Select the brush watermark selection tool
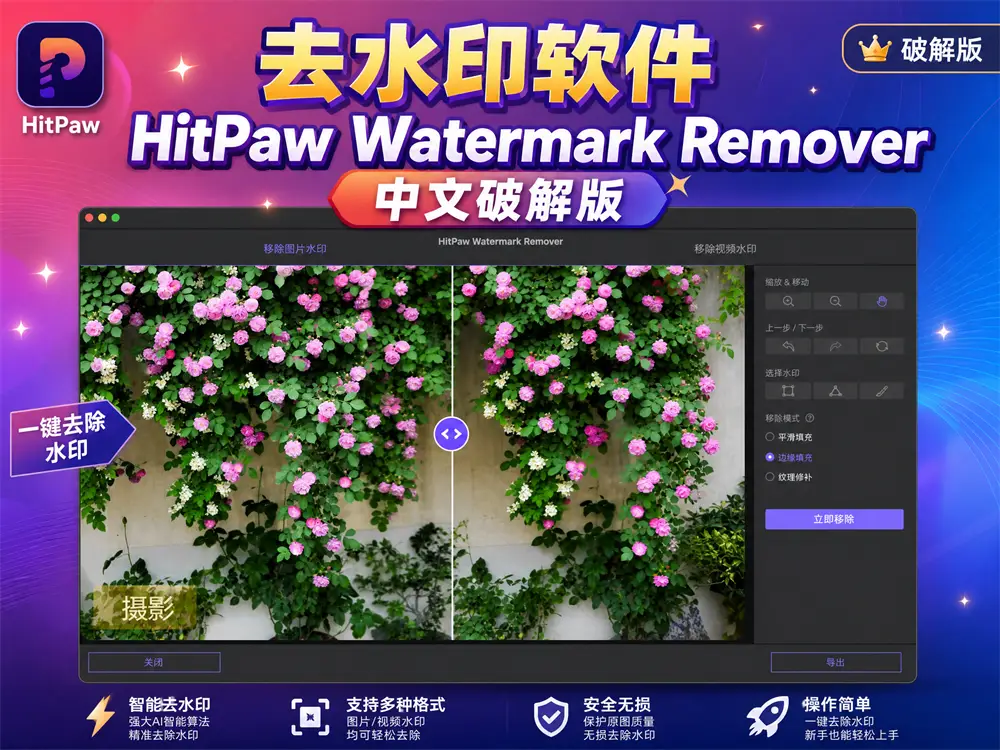1000x750 pixels. click(881, 391)
